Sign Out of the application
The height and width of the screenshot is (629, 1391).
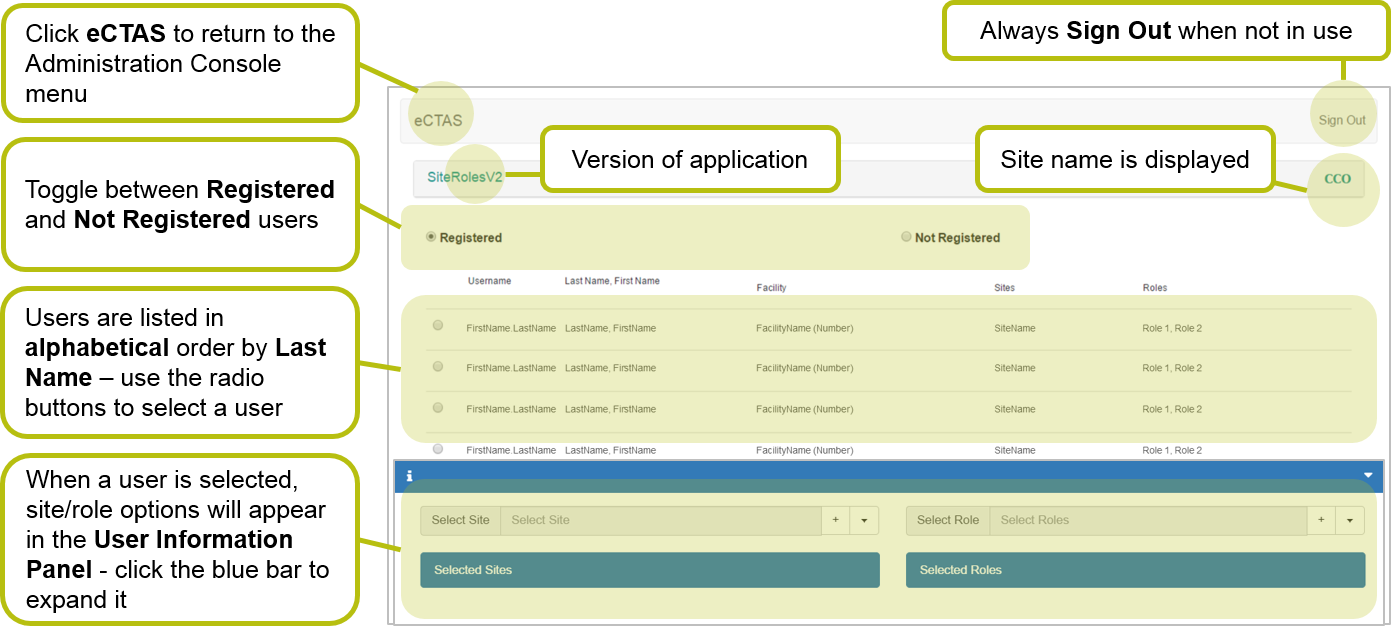click(1341, 121)
